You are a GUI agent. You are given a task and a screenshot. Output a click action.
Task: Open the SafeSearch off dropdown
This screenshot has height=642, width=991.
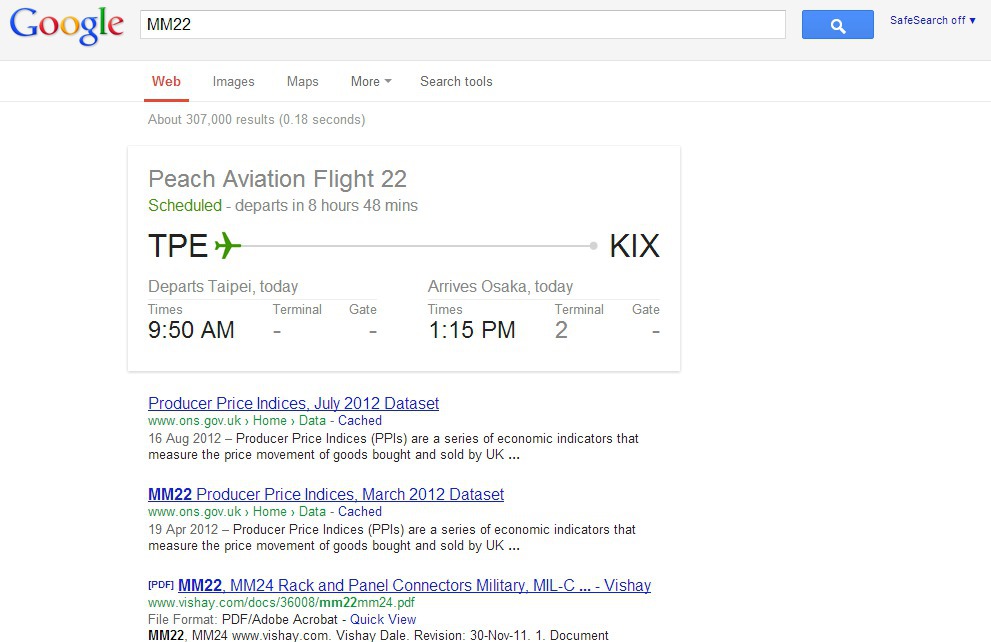(933, 20)
